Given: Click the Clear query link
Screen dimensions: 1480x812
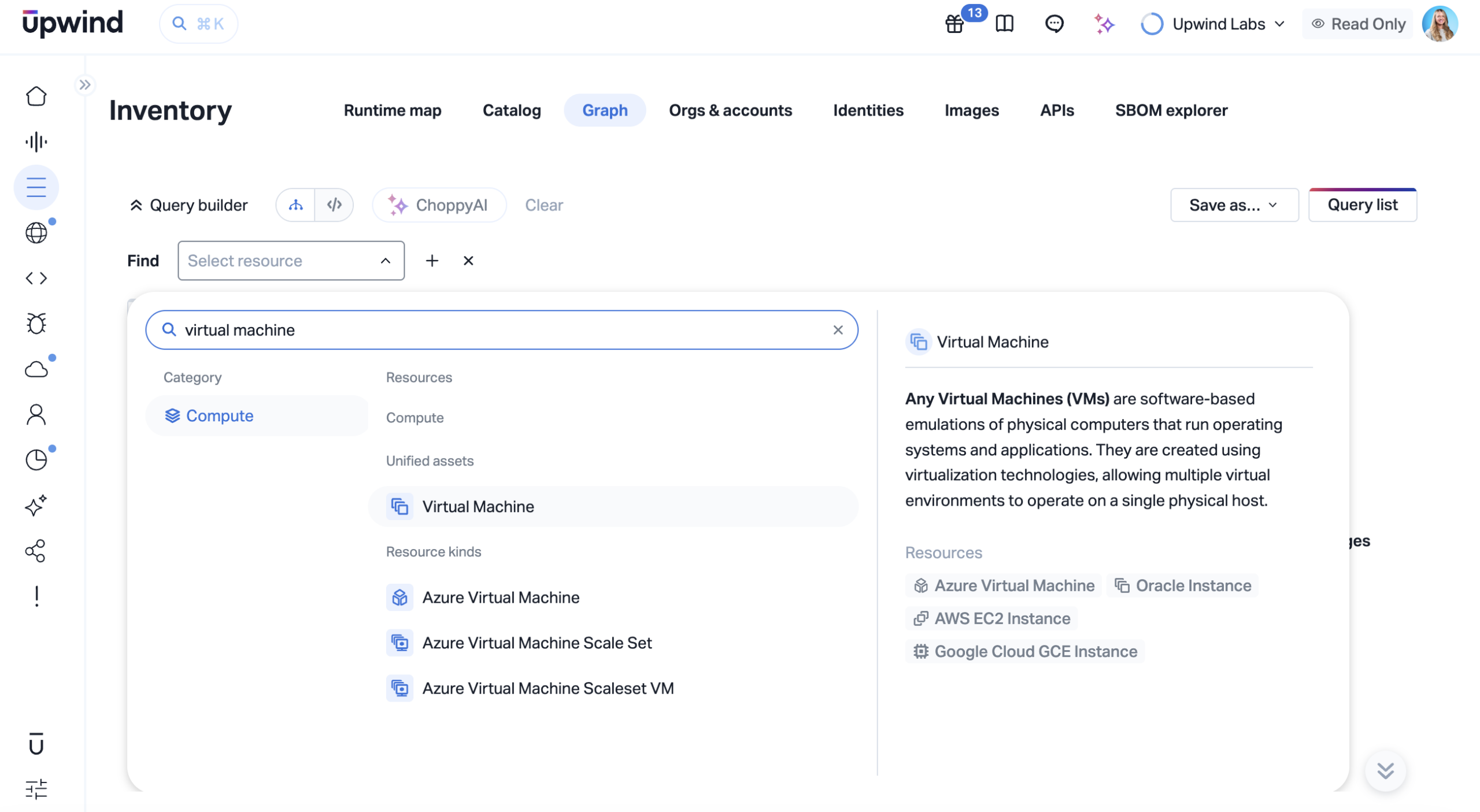Looking at the screenshot, I should 543,205.
